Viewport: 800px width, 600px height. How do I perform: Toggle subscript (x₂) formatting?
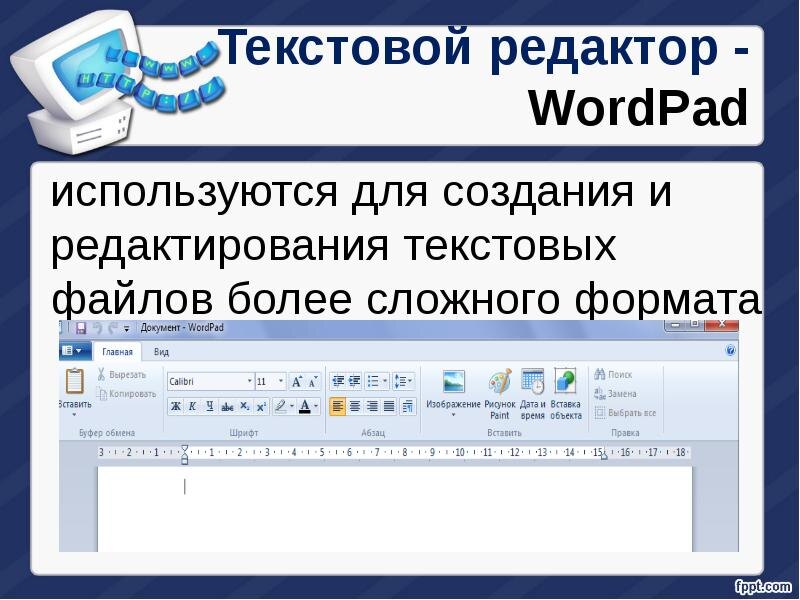point(244,406)
